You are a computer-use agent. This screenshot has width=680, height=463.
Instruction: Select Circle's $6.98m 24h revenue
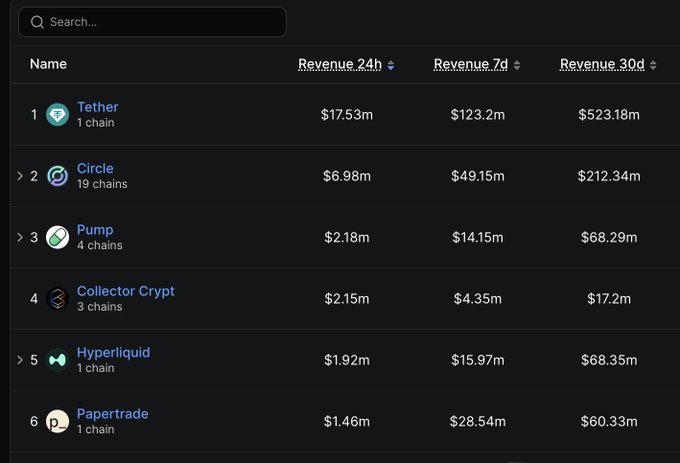(347, 176)
